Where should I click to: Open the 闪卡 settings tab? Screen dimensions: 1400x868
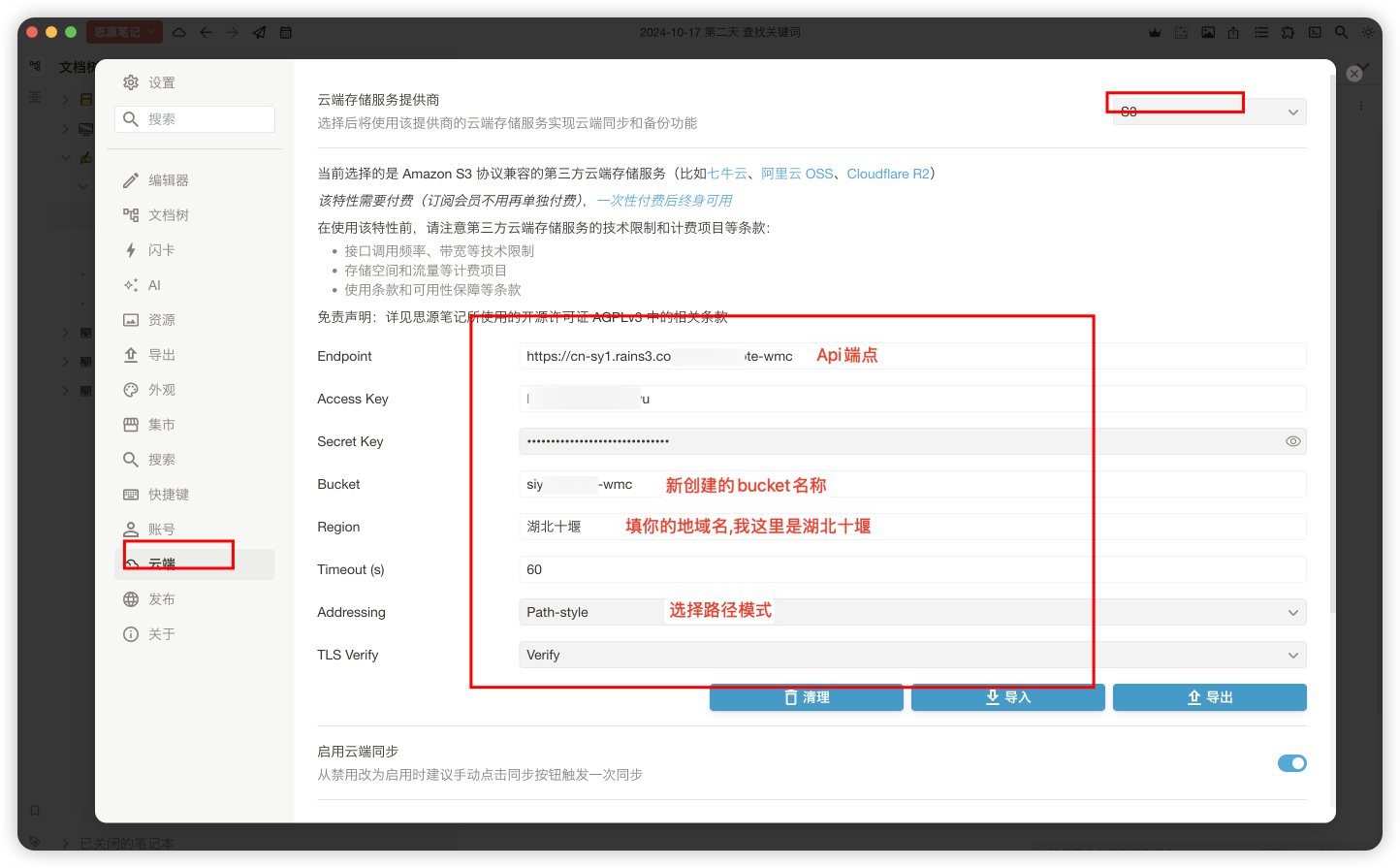click(x=195, y=250)
